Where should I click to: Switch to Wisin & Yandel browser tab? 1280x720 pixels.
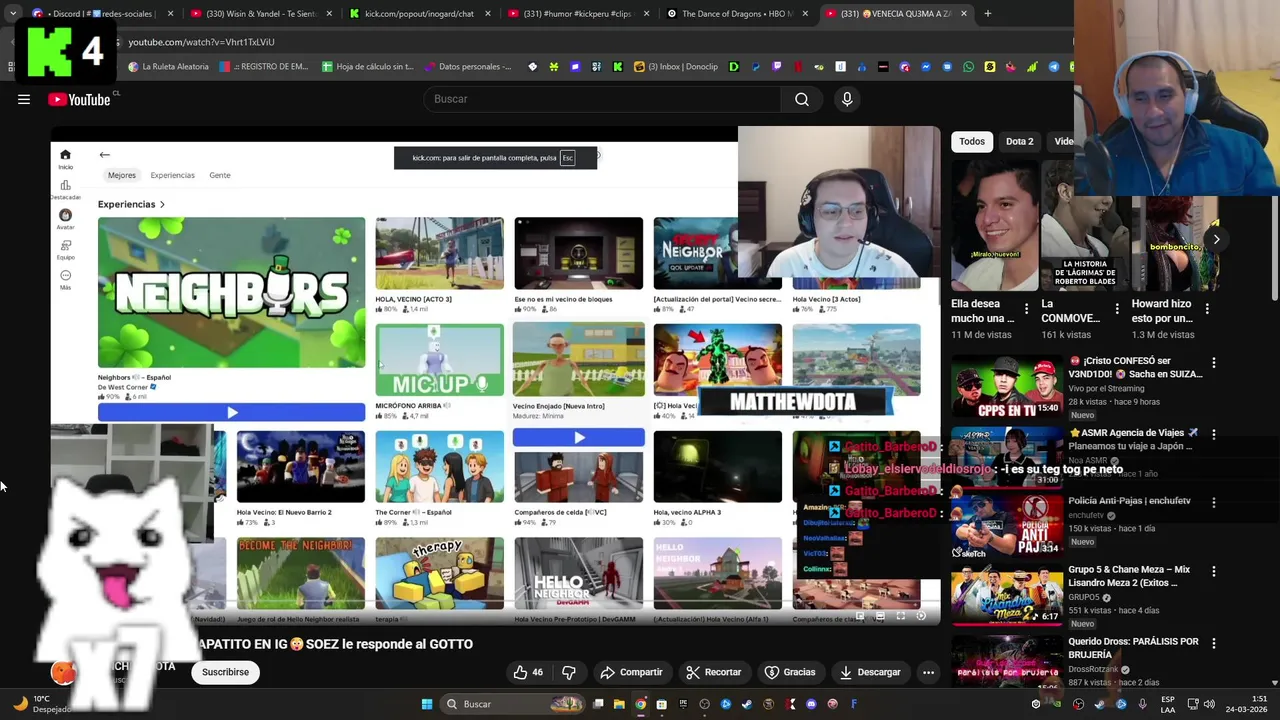pos(260,14)
